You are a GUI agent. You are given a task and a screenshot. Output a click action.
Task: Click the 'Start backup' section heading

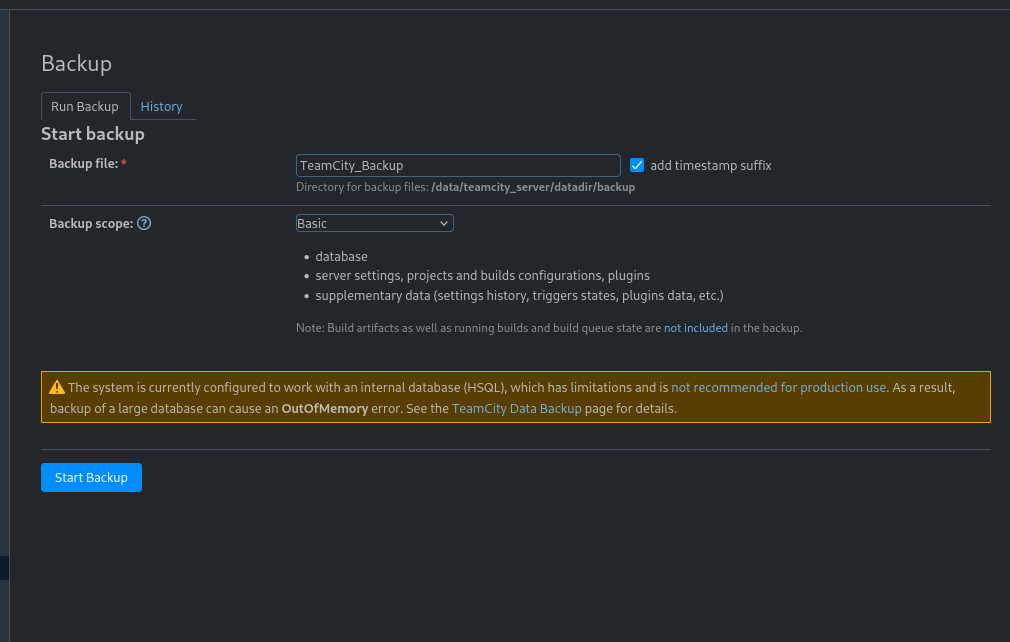coord(93,134)
